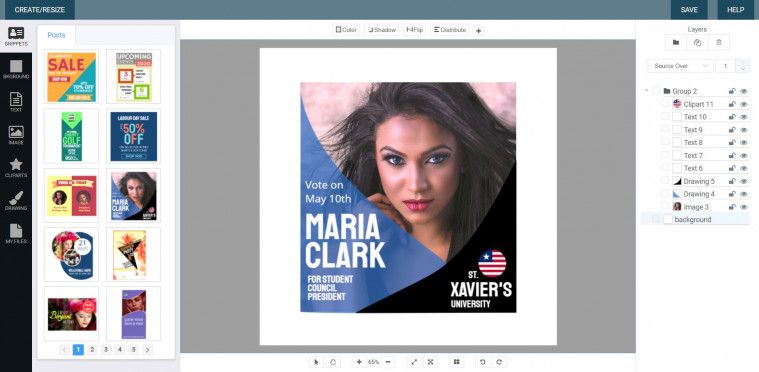Open My Files in the sidebar
Image resolution: width=759 pixels, height=372 pixels.
pos(15,234)
